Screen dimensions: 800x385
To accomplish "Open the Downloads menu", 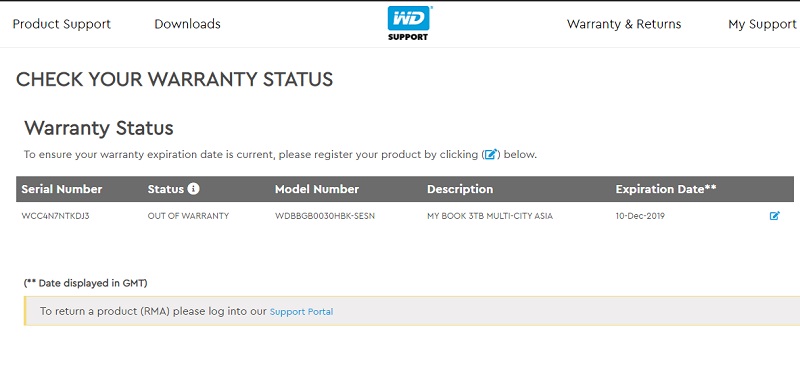I will 187,24.
